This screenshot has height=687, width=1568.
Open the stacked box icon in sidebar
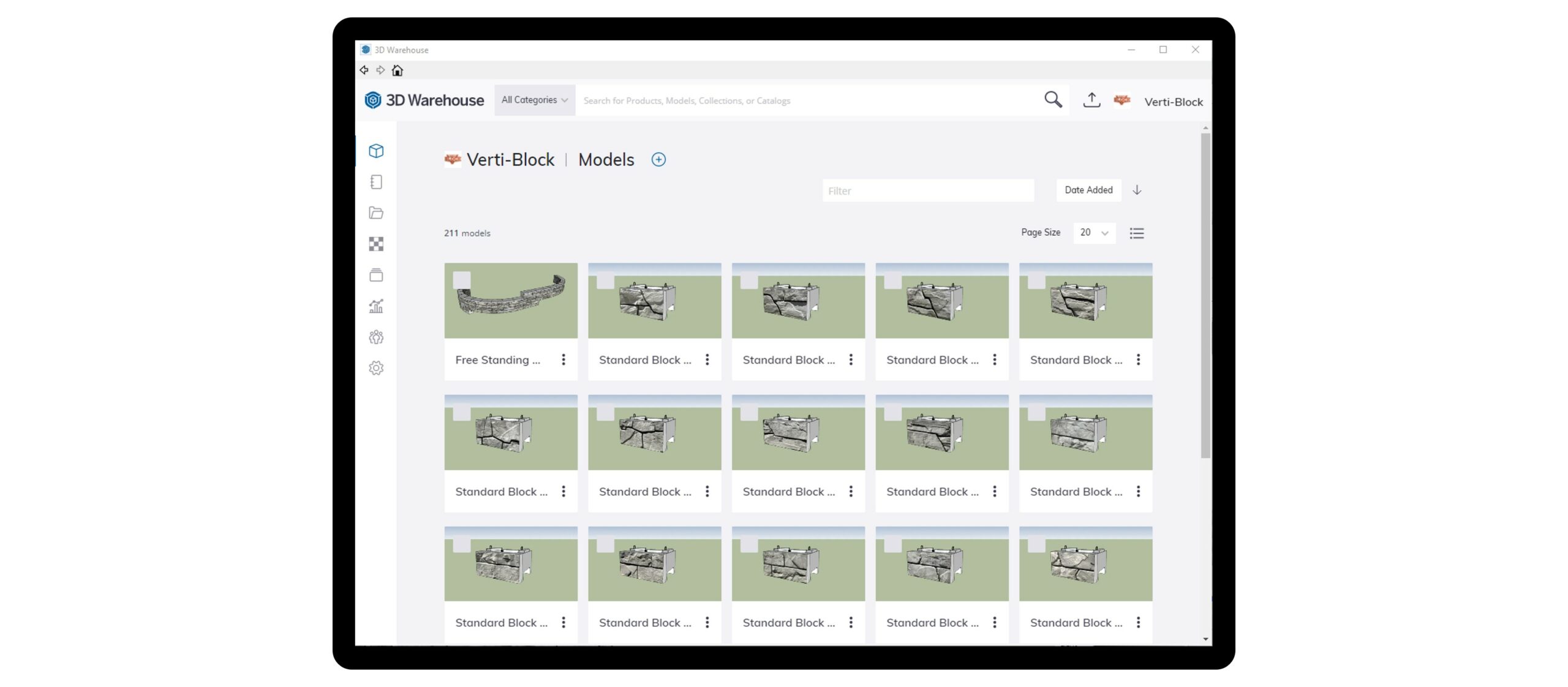pos(376,275)
